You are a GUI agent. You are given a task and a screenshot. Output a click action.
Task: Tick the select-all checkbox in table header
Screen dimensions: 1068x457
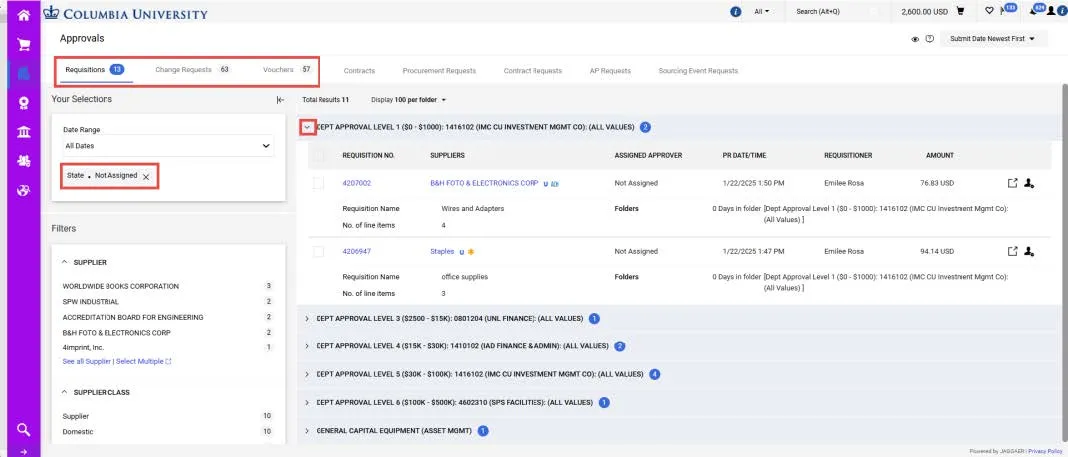click(318, 155)
